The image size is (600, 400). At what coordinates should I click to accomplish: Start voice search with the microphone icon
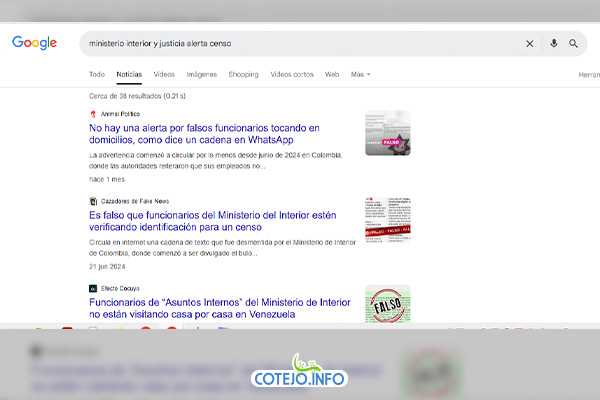pyautogui.click(x=554, y=43)
